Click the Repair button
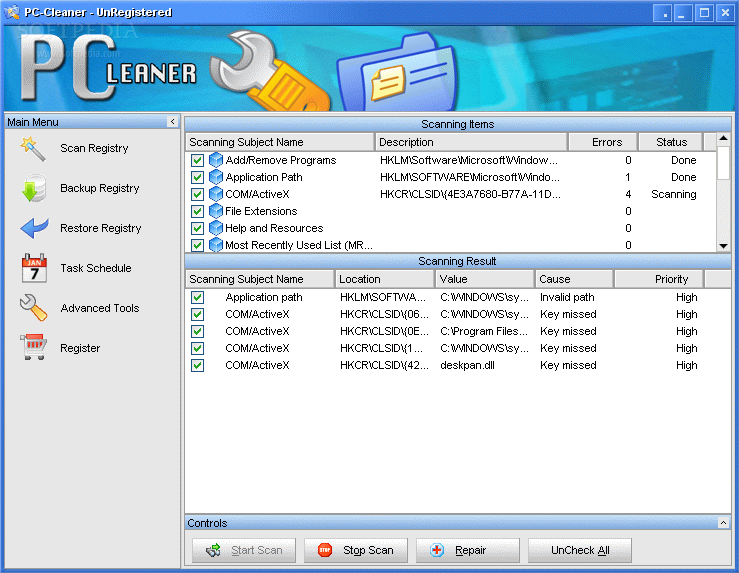739x573 pixels. 468,550
